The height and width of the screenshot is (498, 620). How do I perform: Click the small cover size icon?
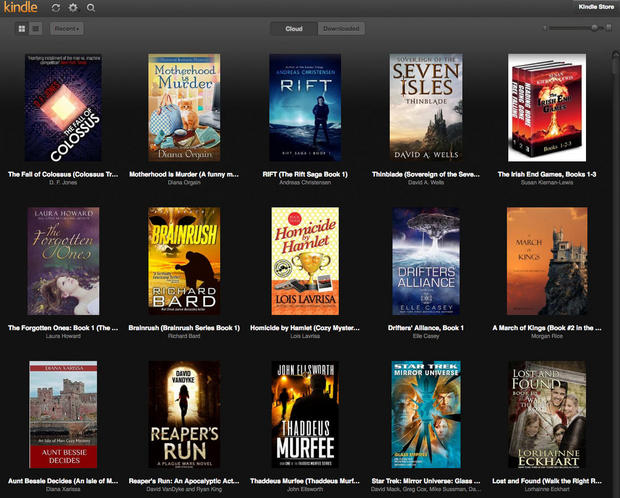click(x=545, y=28)
